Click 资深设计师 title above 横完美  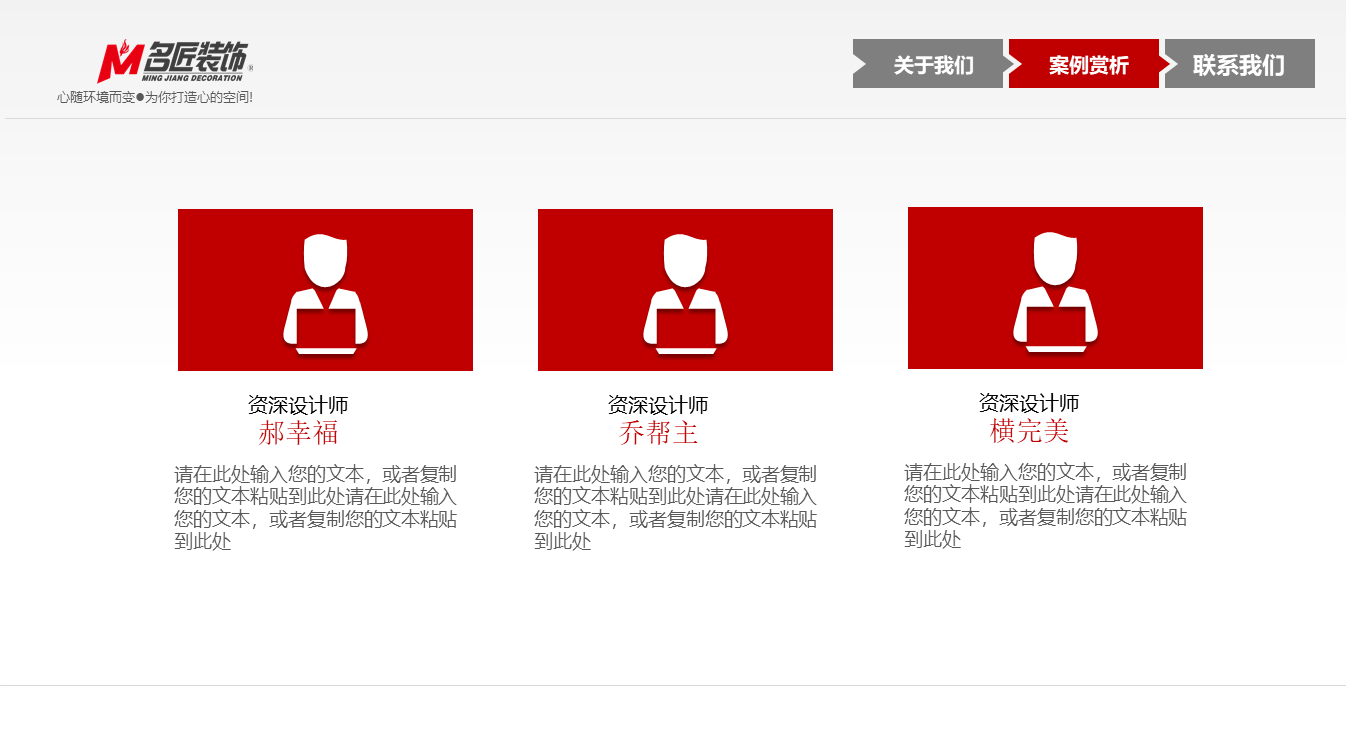point(1029,403)
